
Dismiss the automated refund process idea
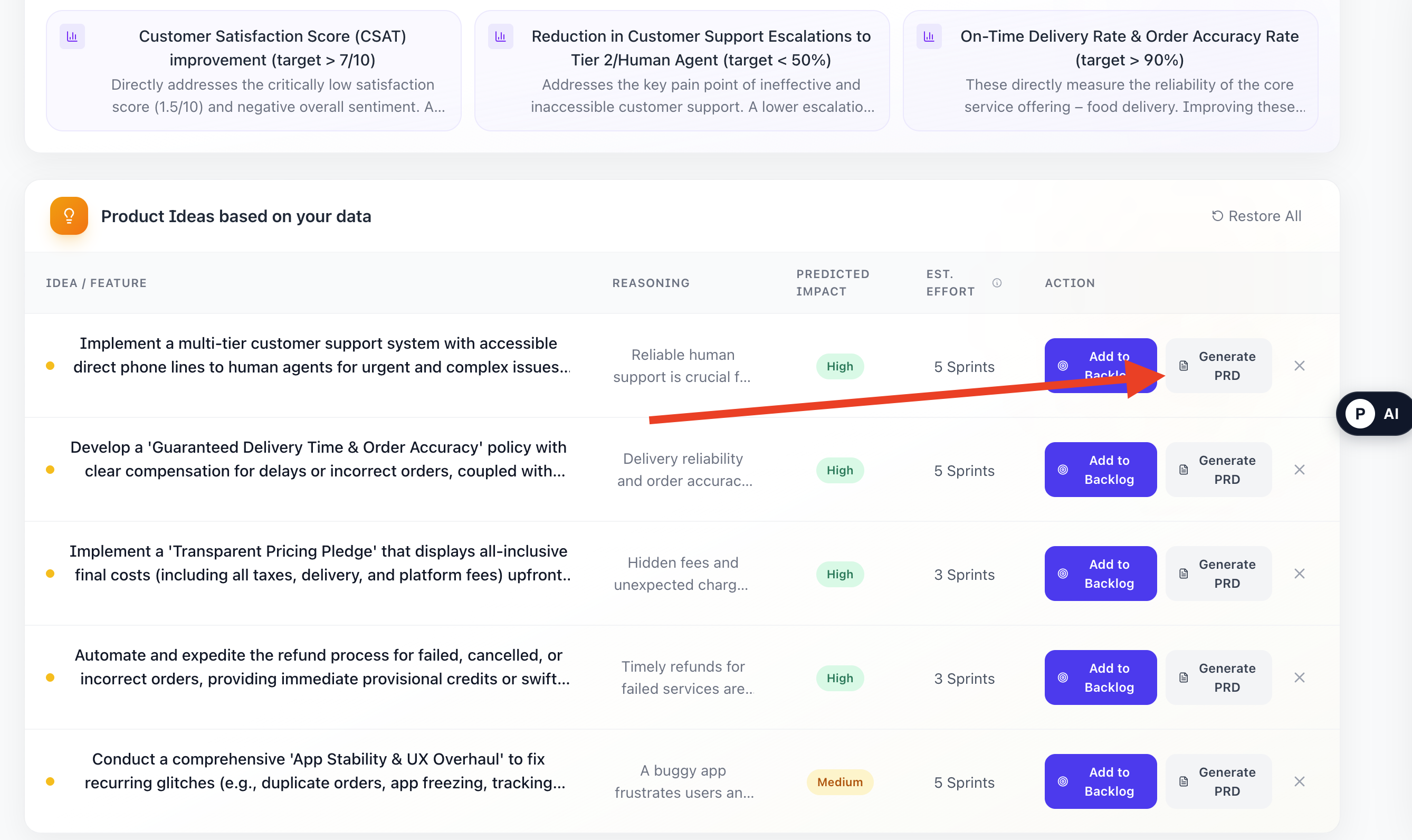point(1300,677)
